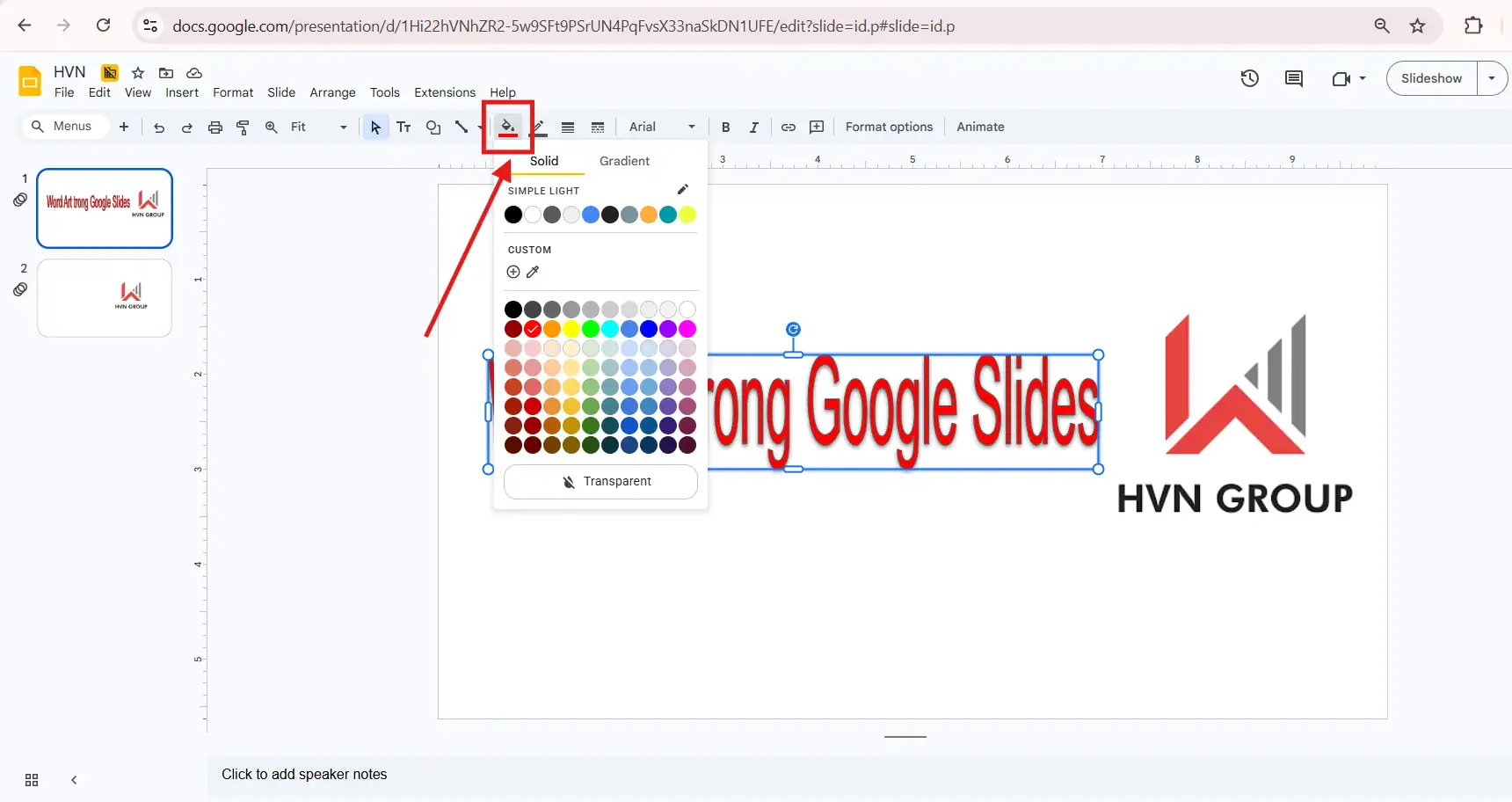Add a new custom color
The width and height of the screenshot is (1512, 802).
512,272
